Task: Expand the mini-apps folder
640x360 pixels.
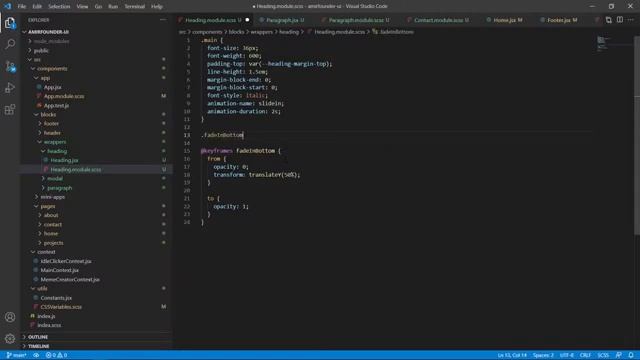Action: [x=52, y=197]
